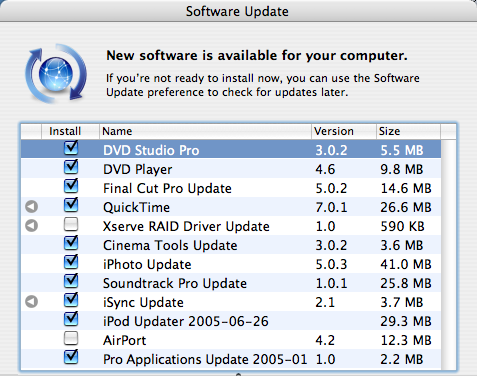Screen dimensions: 477x376
Task: Check the AirPort install checkbox
Action: [71, 338]
